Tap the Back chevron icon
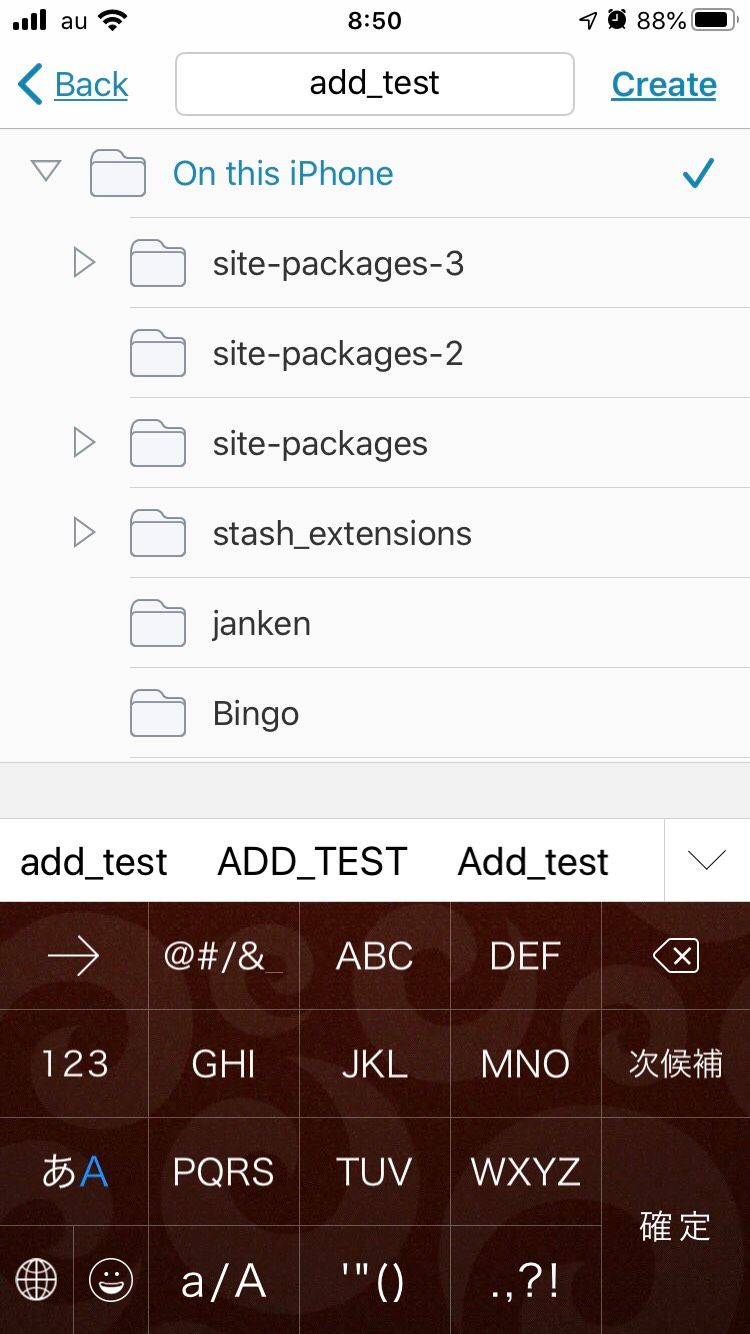This screenshot has height=1334, width=750. point(31,84)
